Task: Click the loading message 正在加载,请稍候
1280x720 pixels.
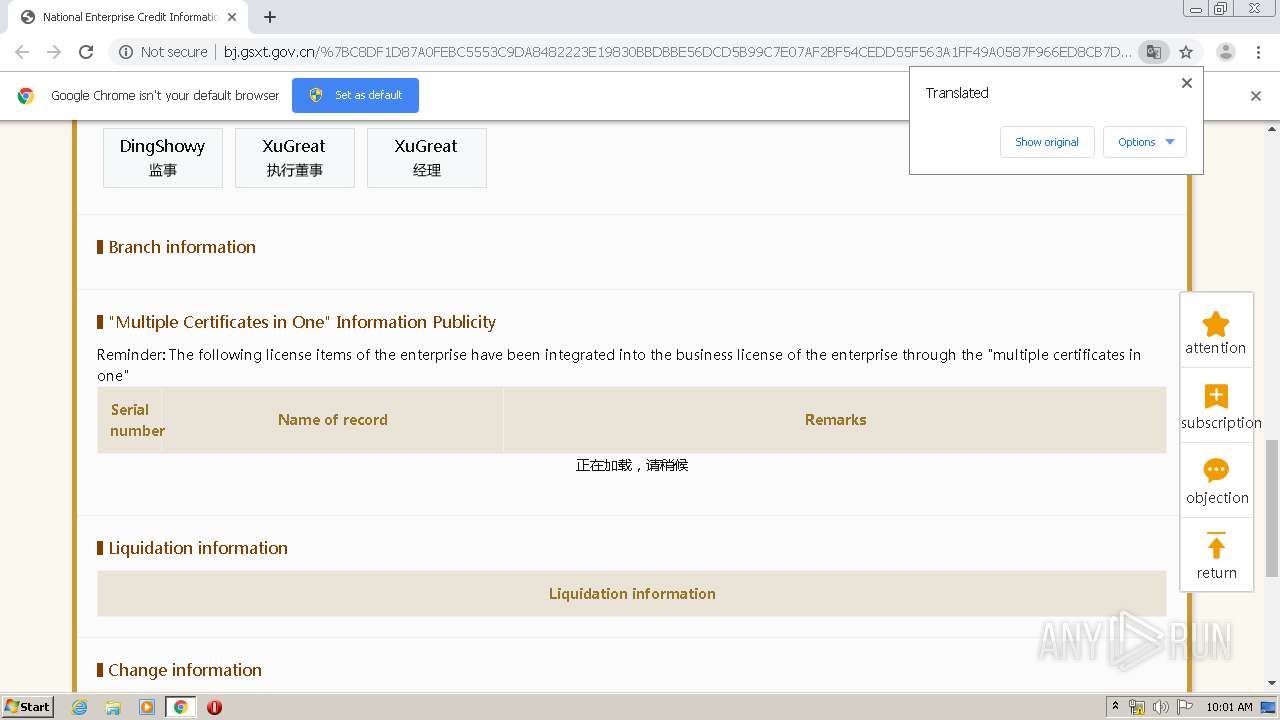Action: [x=632, y=465]
